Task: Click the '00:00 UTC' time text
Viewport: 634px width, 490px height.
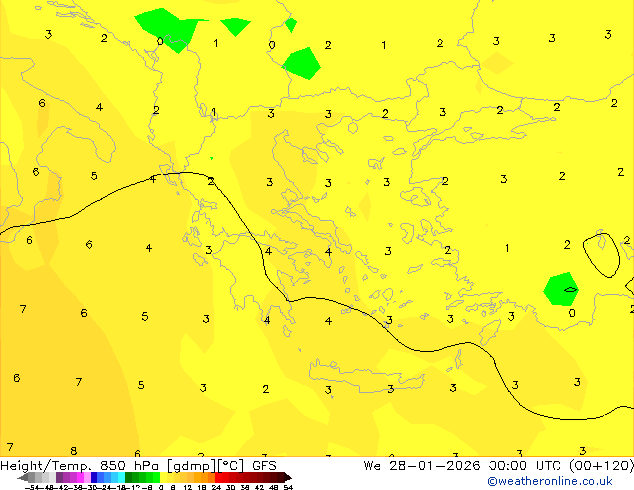Action: 525,466
